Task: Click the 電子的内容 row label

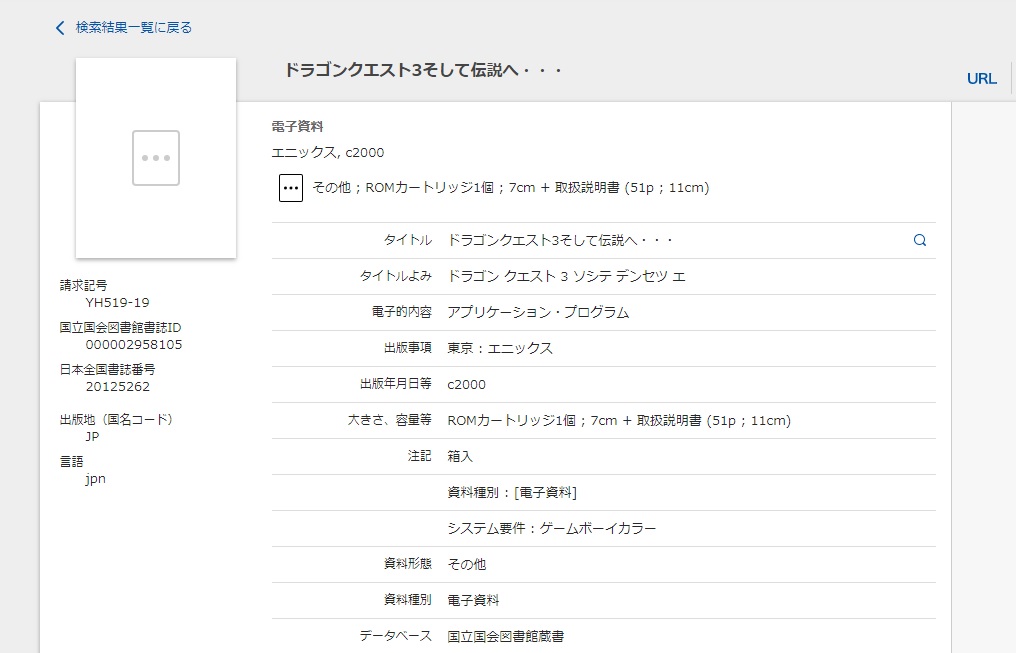Action: tap(402, 312)
